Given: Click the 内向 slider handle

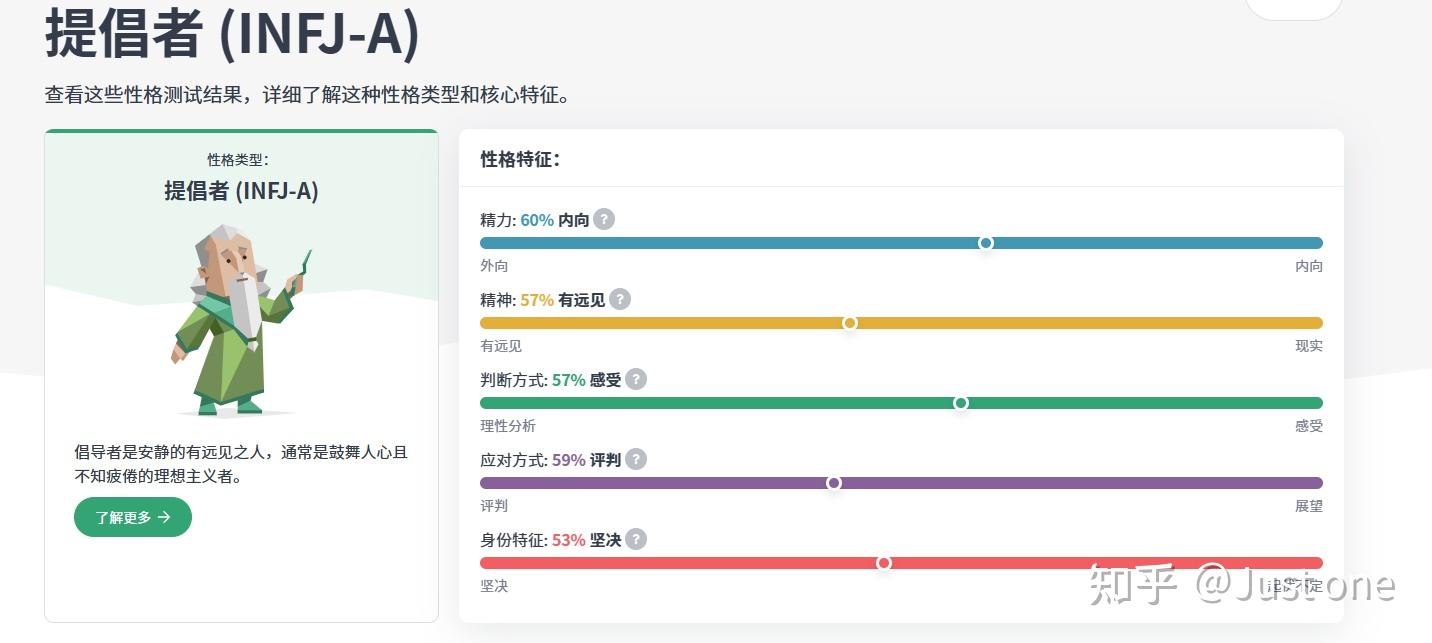Looking at the screenshot, I should (987, 243).
